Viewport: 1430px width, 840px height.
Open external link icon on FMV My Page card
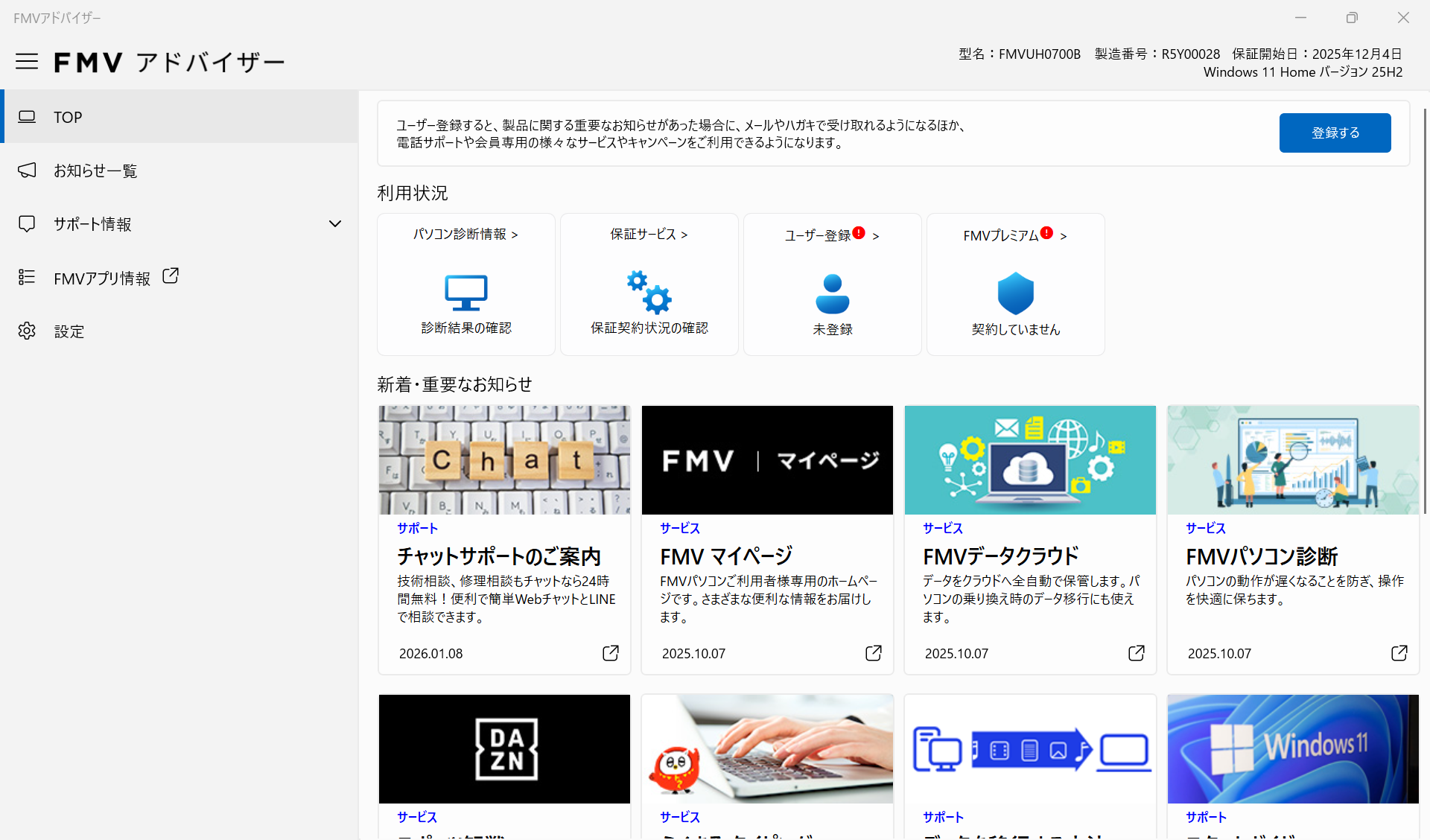pos(873,653)
